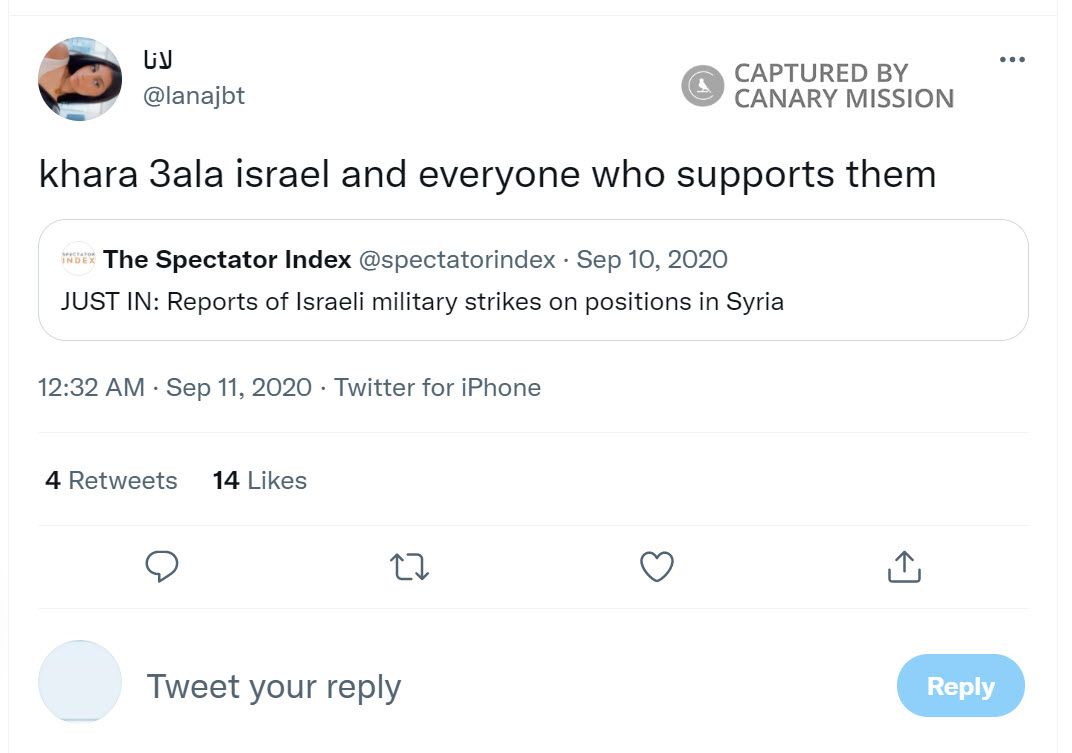The width and height of the screenshot is (1072, 753).
Task: Open The Spectator Index account name
Action: click(227, 260)
